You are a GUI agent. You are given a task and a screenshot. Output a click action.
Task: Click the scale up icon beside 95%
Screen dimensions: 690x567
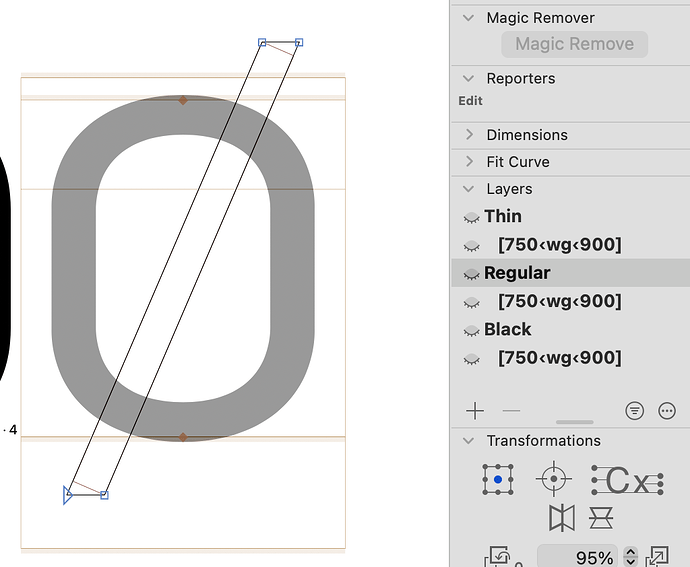tap(657, 557)
